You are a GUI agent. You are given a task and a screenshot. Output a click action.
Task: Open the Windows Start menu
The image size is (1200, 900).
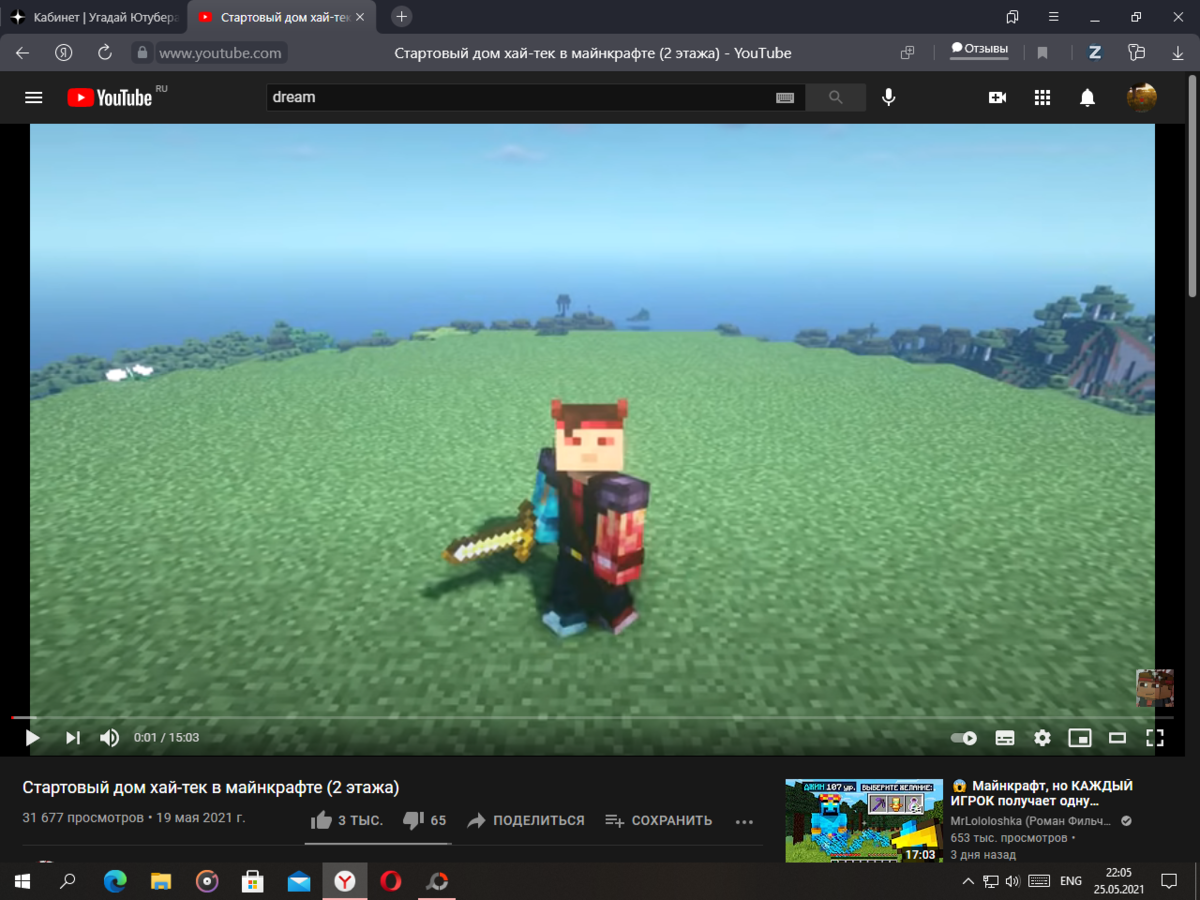coord(22,881)
